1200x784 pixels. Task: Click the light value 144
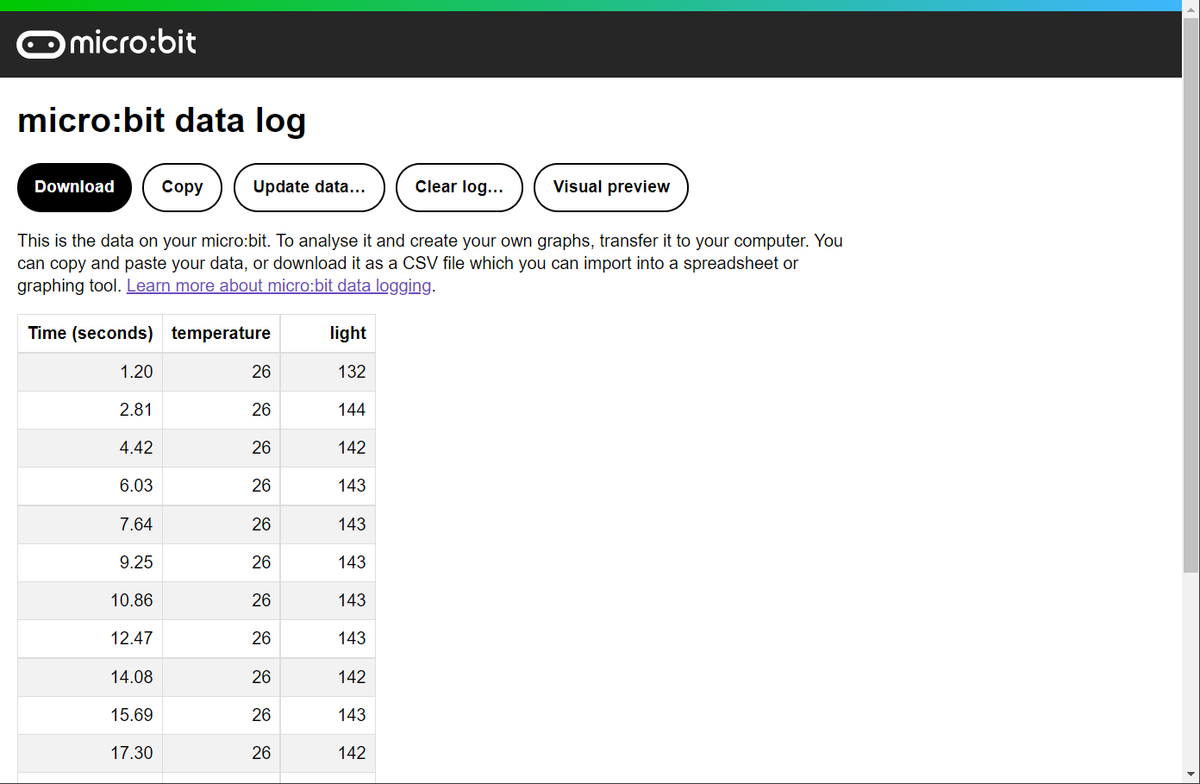pos(352,409)
